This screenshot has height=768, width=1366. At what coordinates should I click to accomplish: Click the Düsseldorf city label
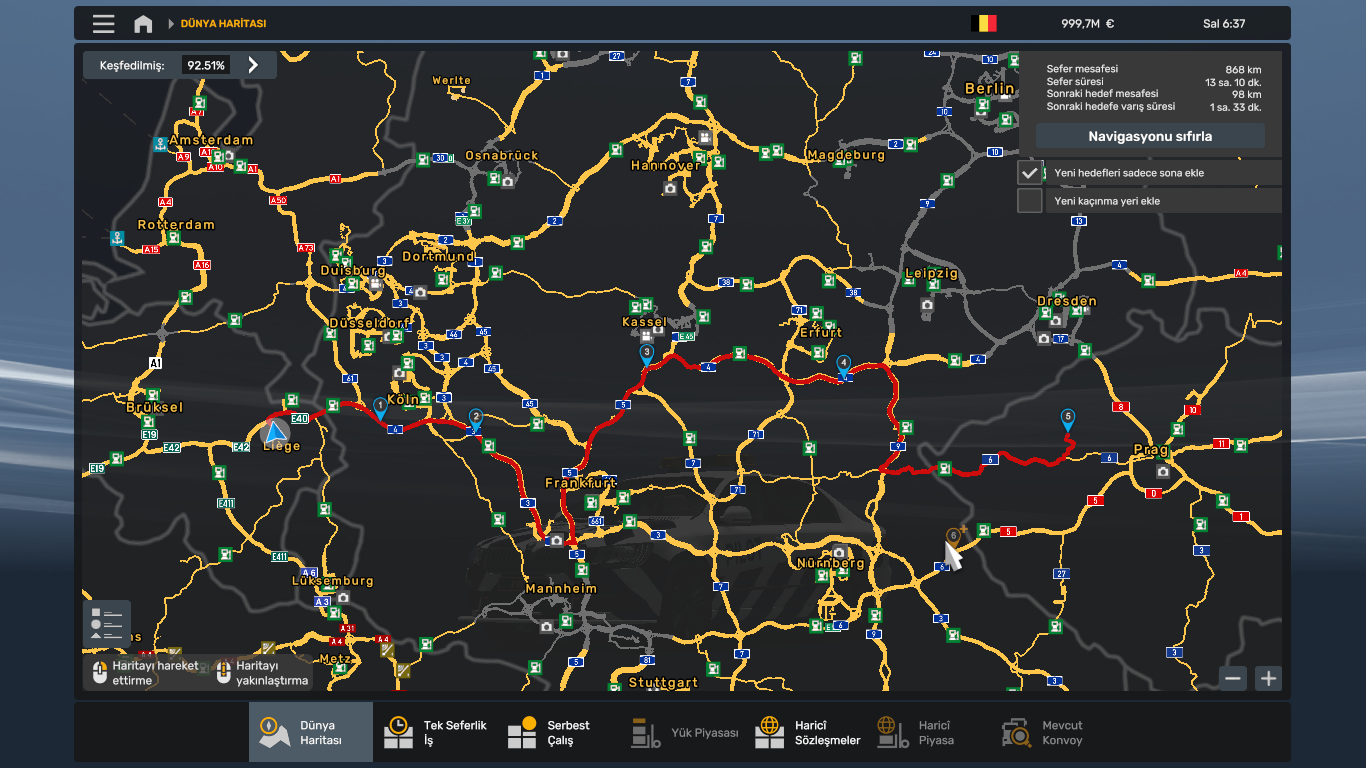[369, 323]
